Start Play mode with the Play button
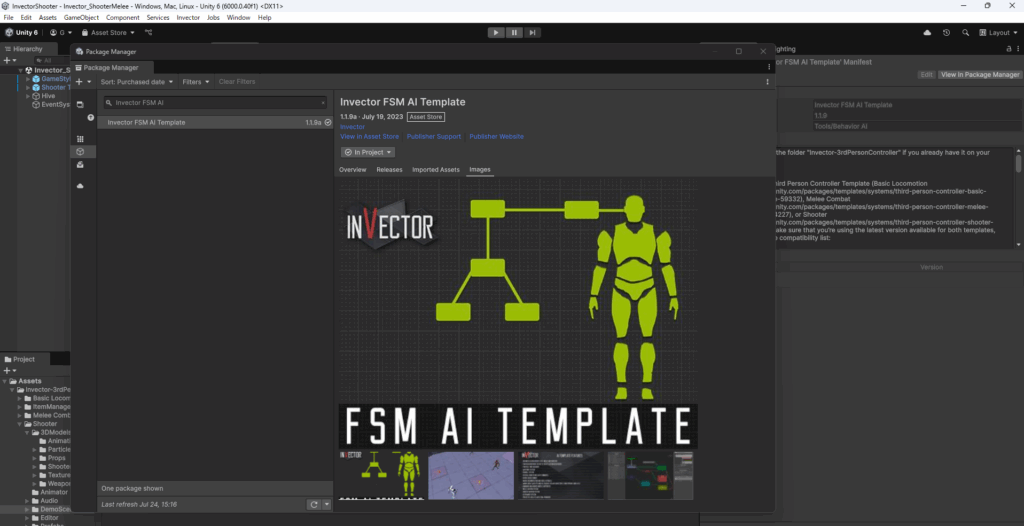This screenshot has width=1024, height=526. [496, 33]
